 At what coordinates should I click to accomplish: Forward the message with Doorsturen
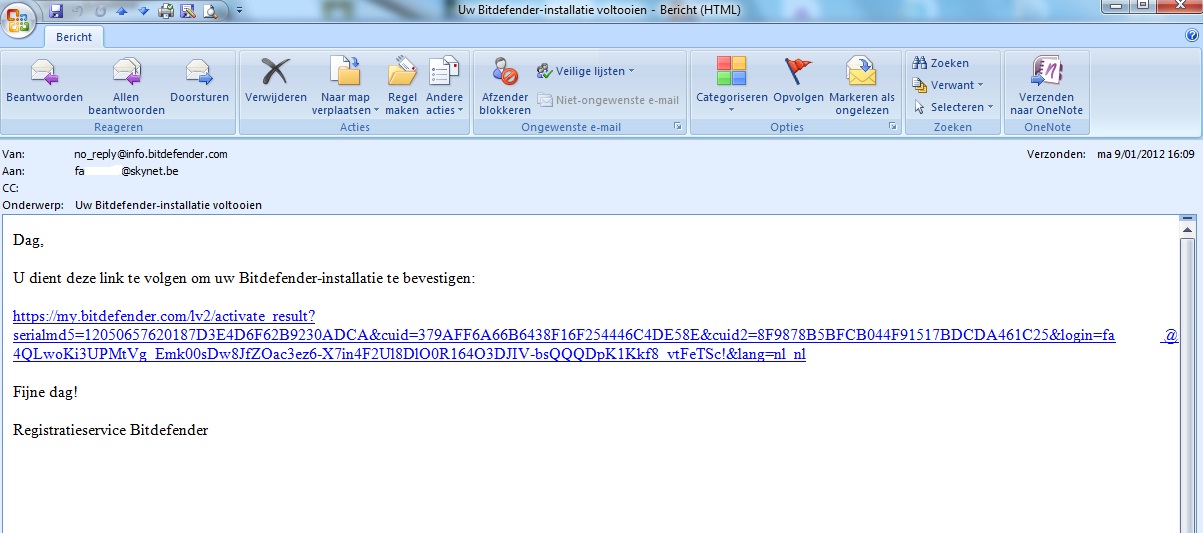tap(199, 81)
